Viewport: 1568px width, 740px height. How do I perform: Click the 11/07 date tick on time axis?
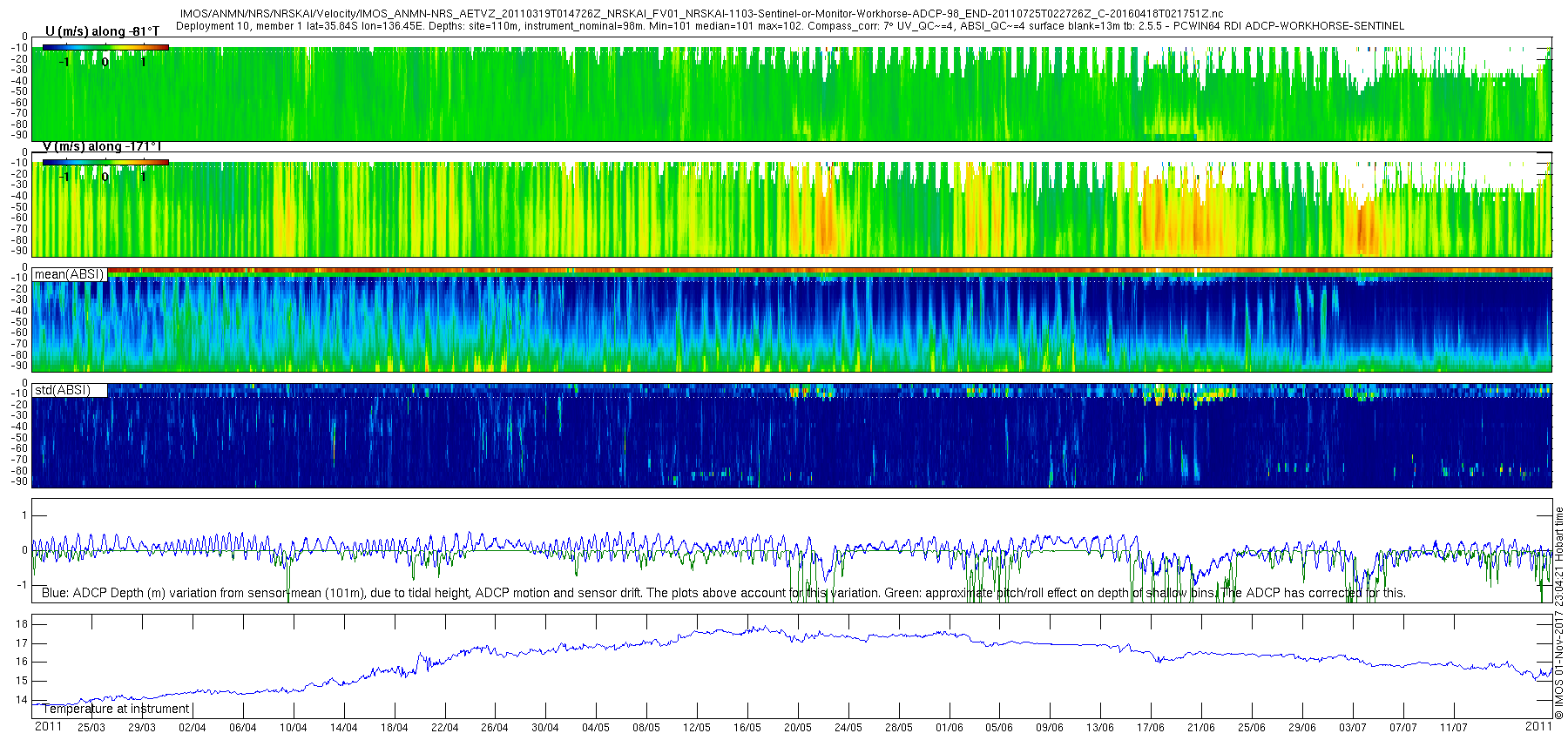click(x=1453, y=728)
